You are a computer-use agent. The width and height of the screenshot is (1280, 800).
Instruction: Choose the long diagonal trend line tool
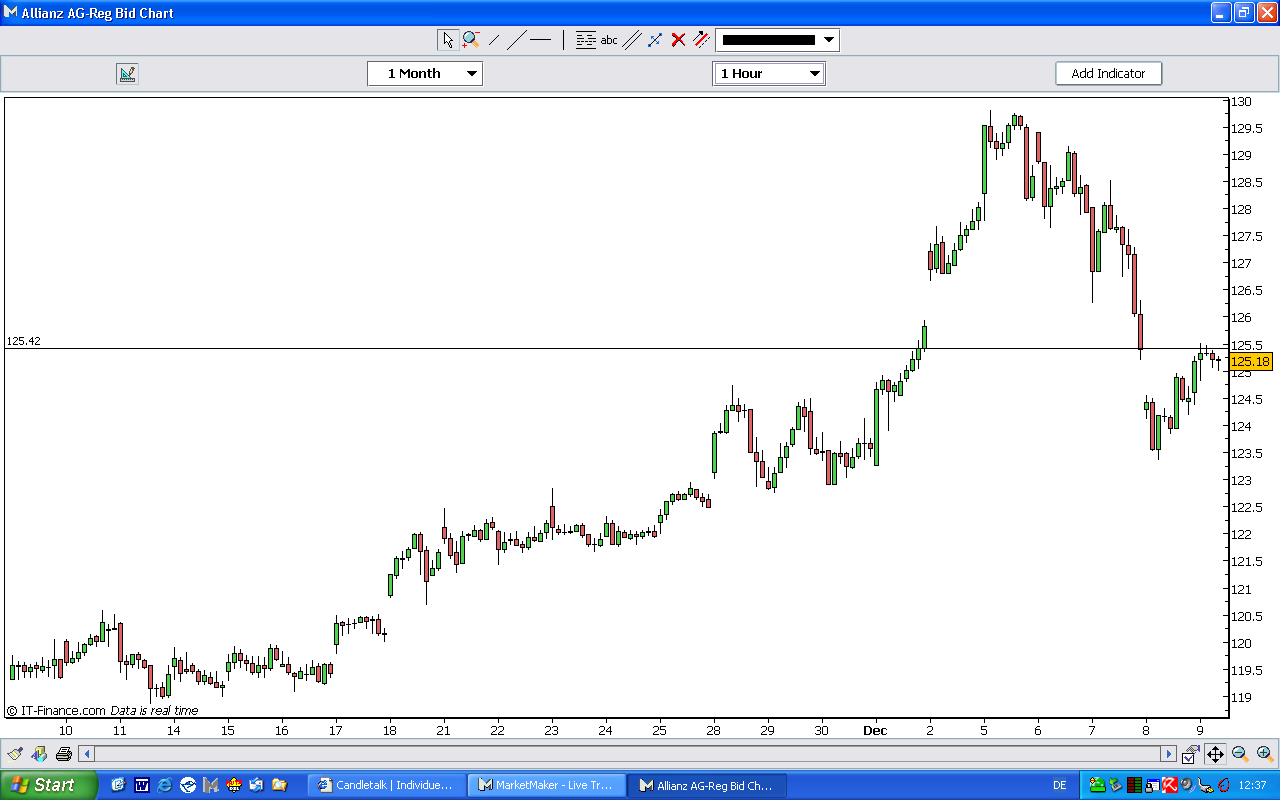[516, 40]
